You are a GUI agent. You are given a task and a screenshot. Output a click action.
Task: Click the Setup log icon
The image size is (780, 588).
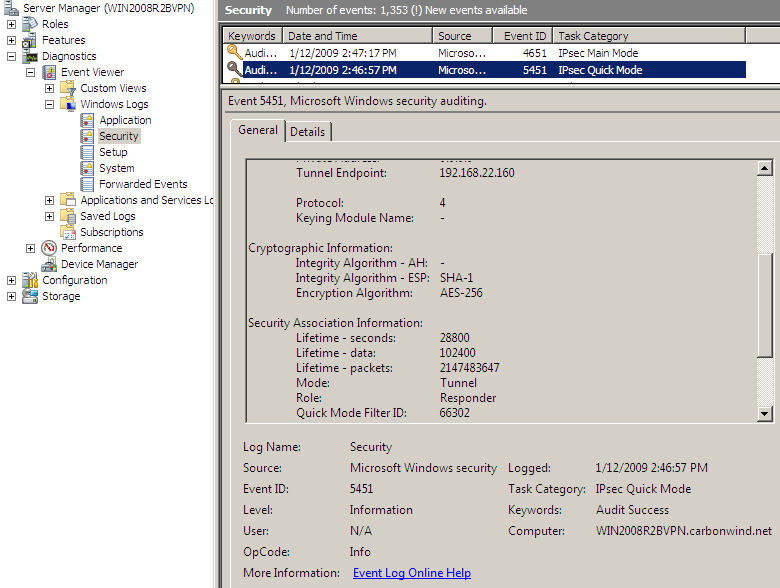[x=87, y=152]
